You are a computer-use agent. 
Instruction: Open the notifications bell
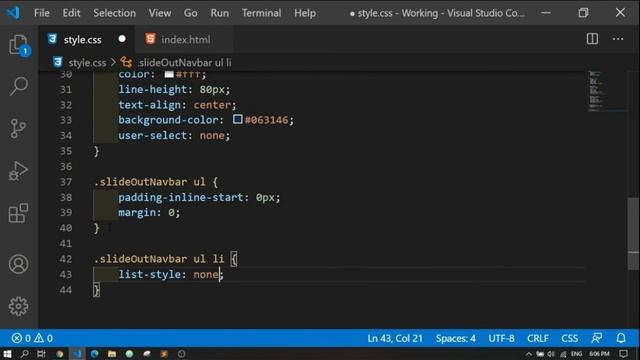[x=621, y=338]
